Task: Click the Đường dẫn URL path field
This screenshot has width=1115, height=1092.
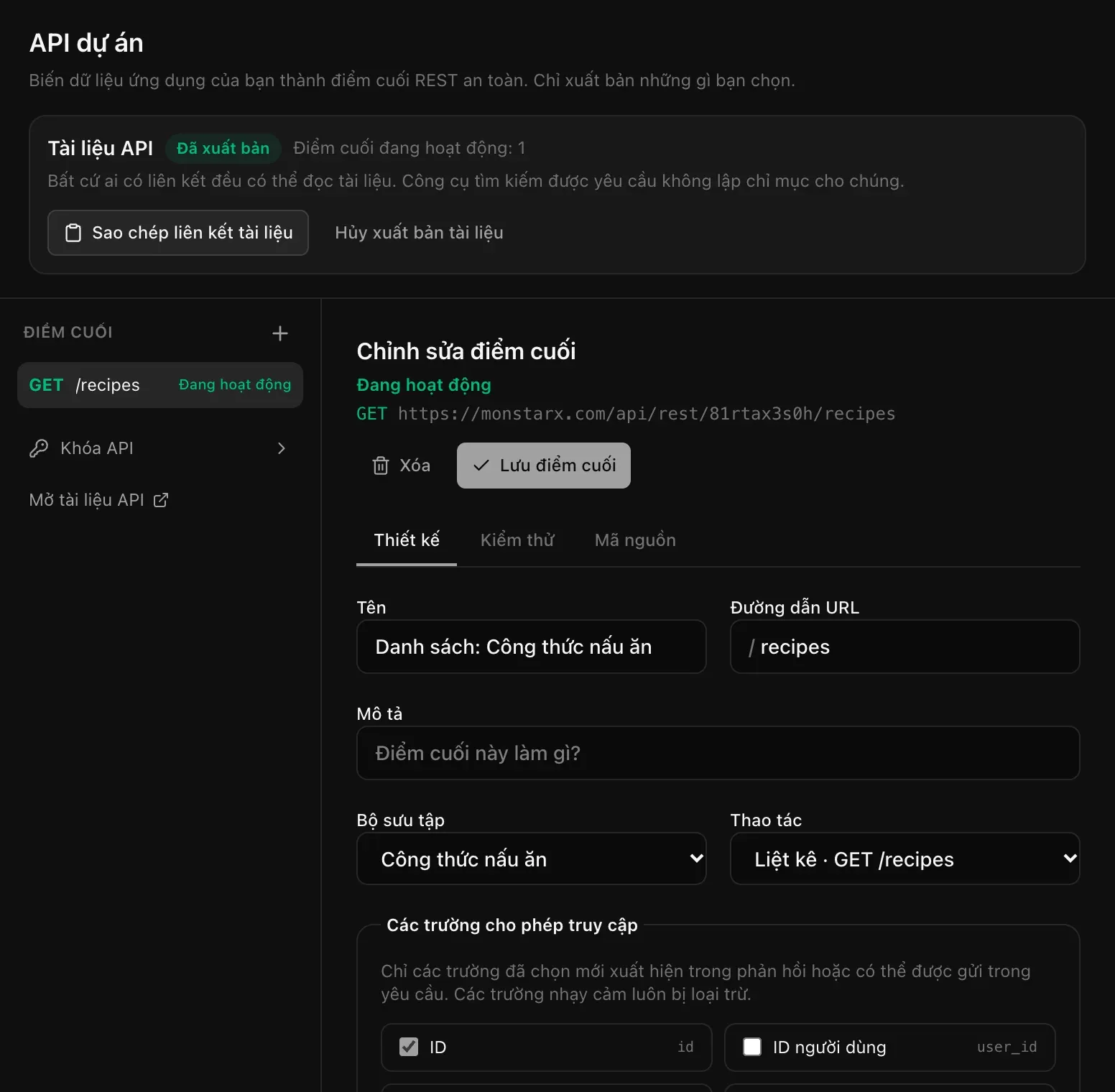Action: [x=905, y=647]
